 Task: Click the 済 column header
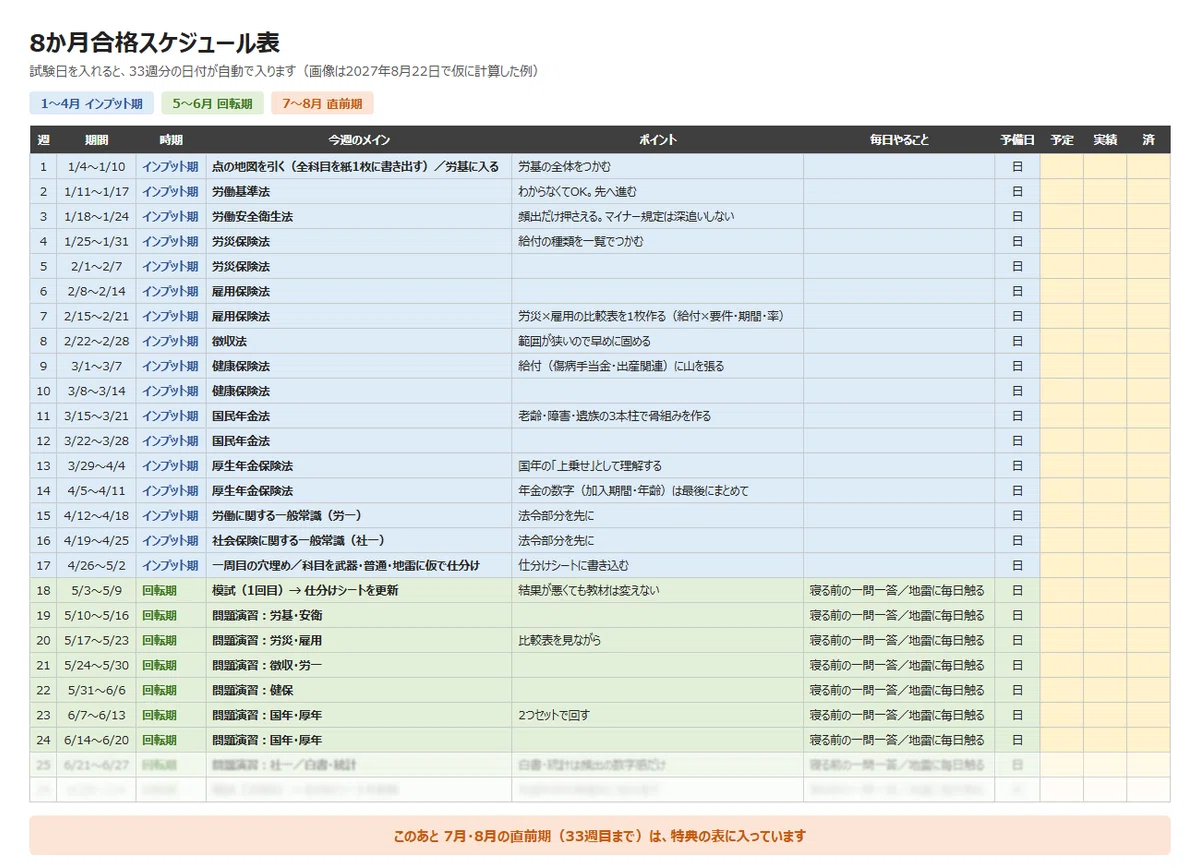coord(1148,140)
